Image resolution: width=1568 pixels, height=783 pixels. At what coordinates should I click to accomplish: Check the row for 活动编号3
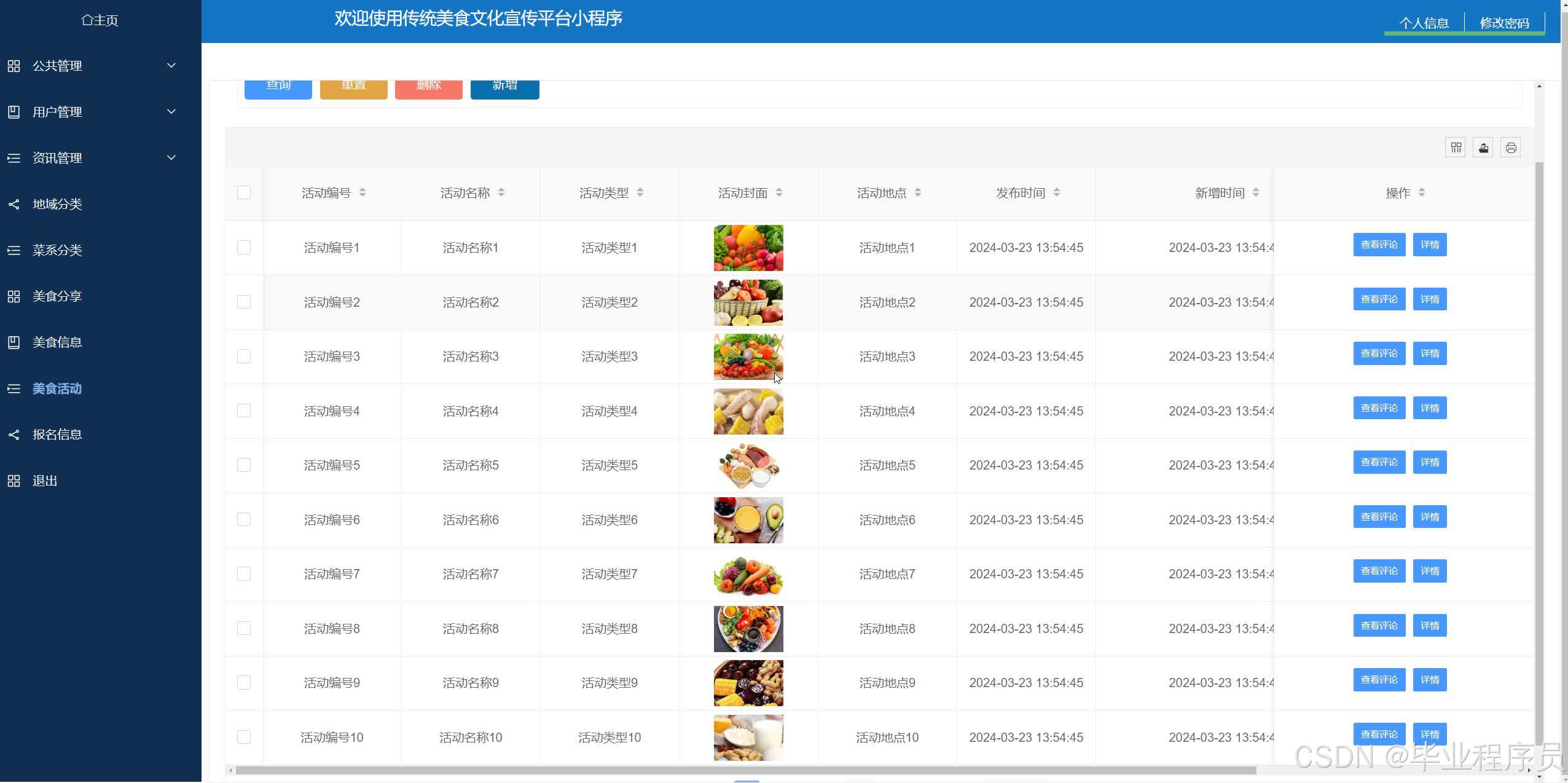(x=244, y=356)
